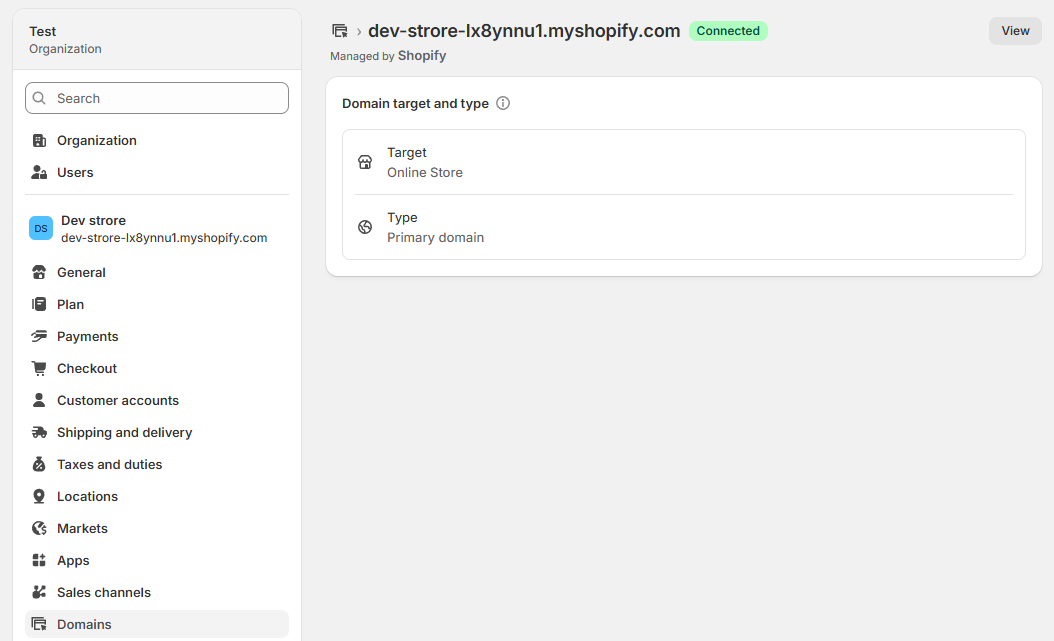Click the Payments hand icon
This screenshot has height=641, width=1054.
point(39,337)
